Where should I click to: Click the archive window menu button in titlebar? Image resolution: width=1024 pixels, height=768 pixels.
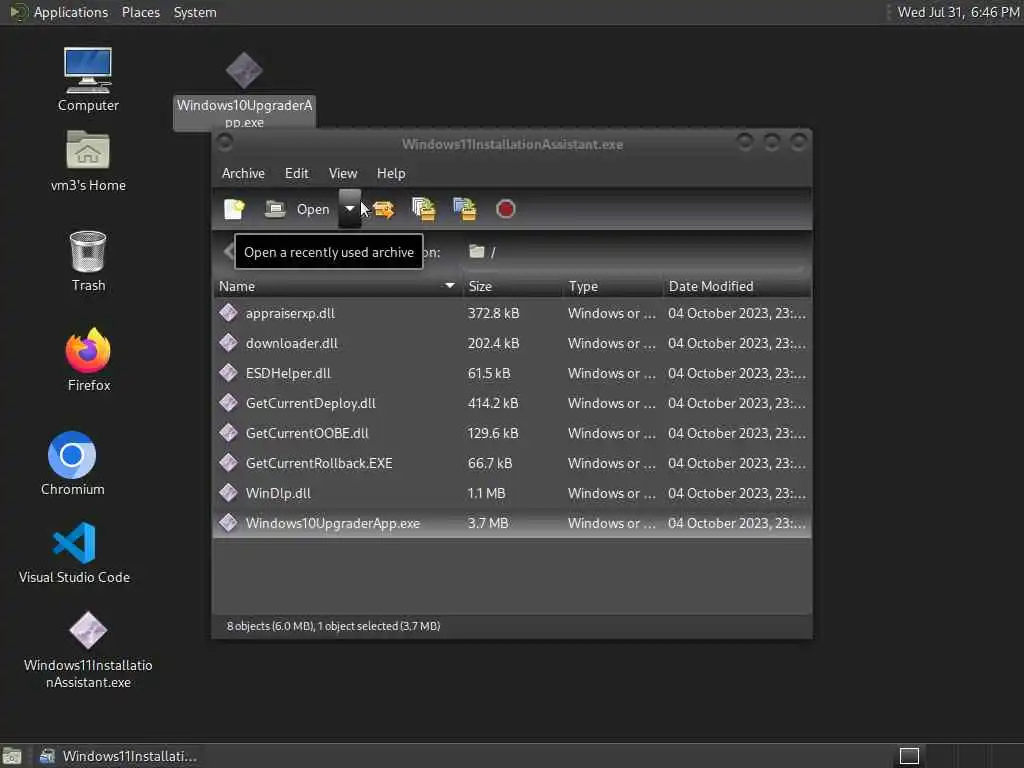click(225, 142)
